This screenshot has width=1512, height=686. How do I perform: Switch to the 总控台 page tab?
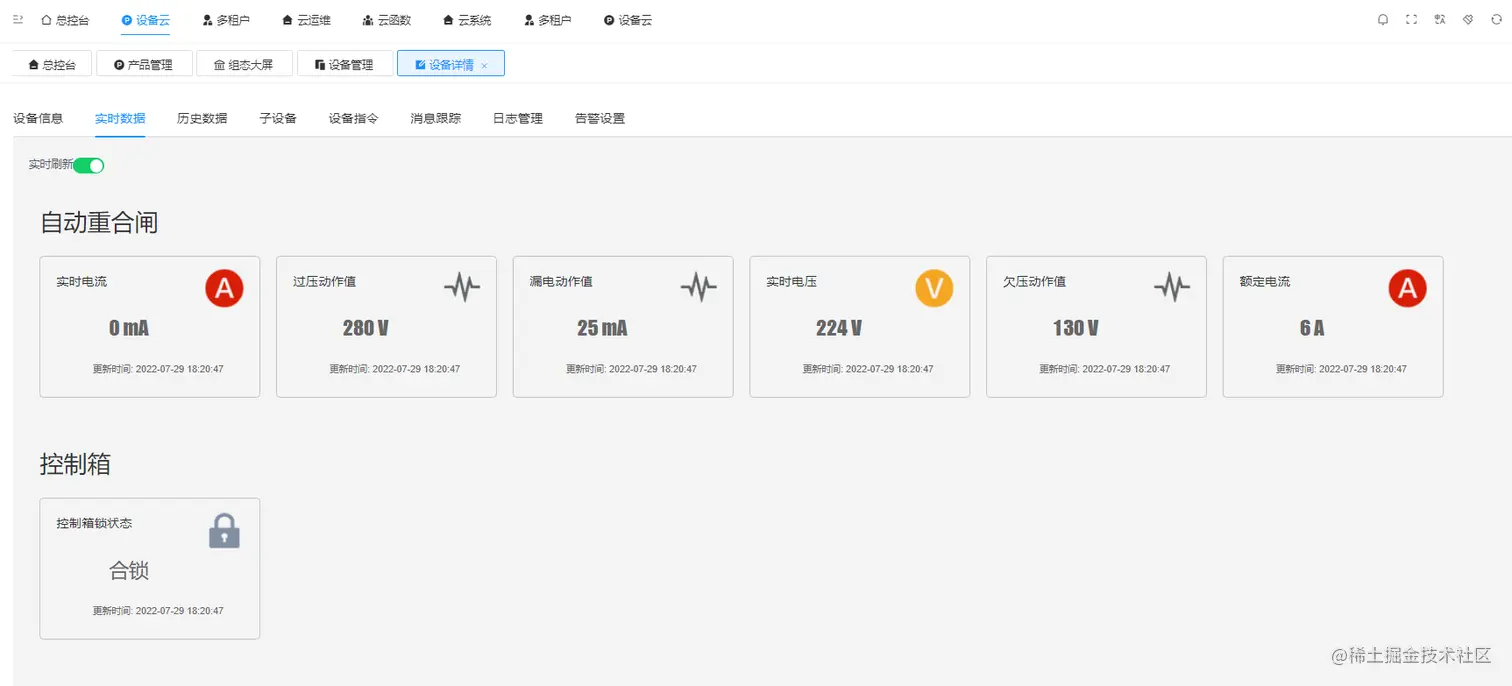click(52, 64)
